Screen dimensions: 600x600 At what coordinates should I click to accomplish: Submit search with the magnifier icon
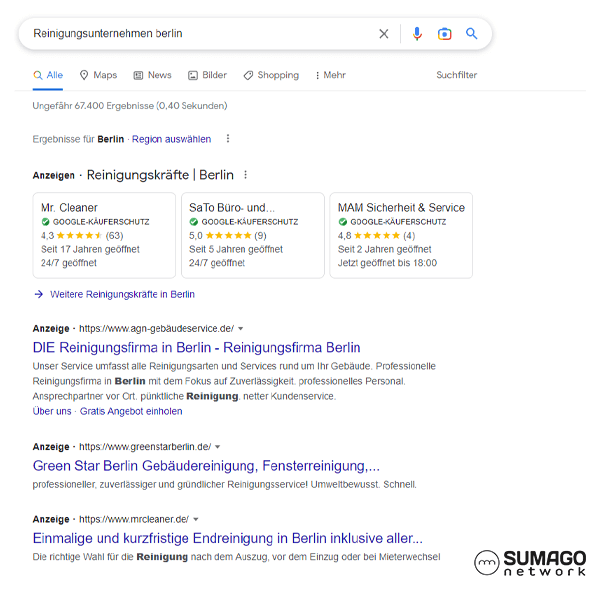click(471, 34)
